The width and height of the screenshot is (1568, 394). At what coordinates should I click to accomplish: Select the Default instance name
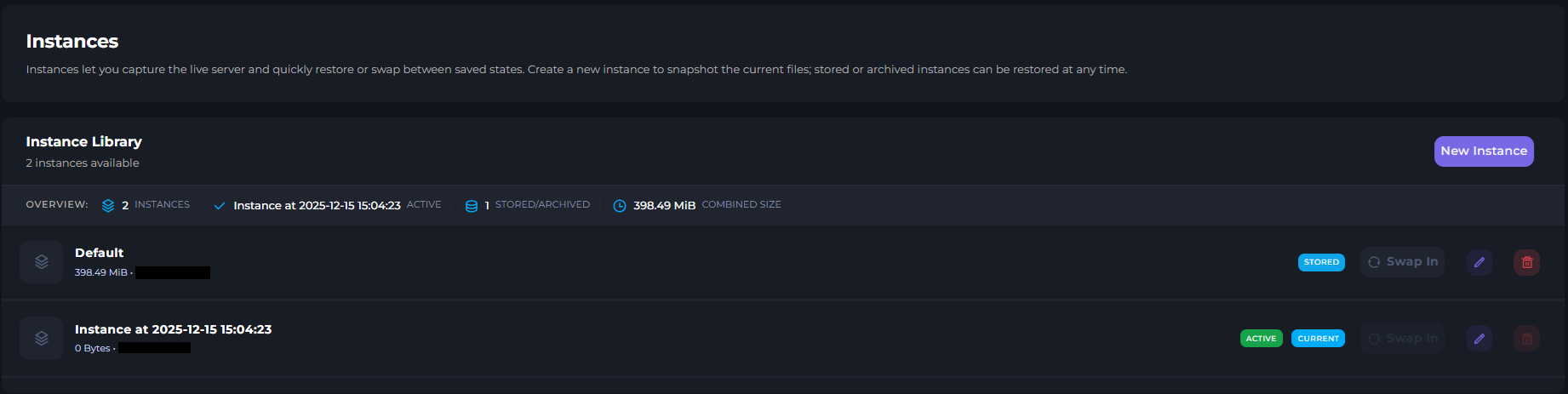tap(99, 253)
